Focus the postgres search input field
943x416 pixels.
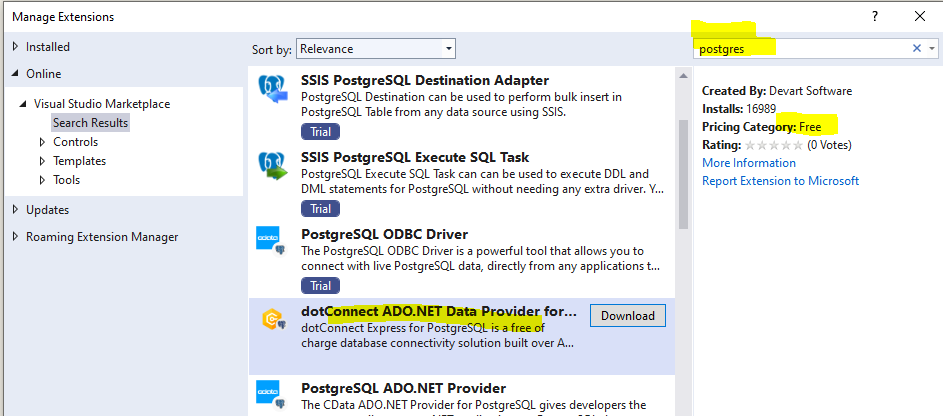[803, 49]
